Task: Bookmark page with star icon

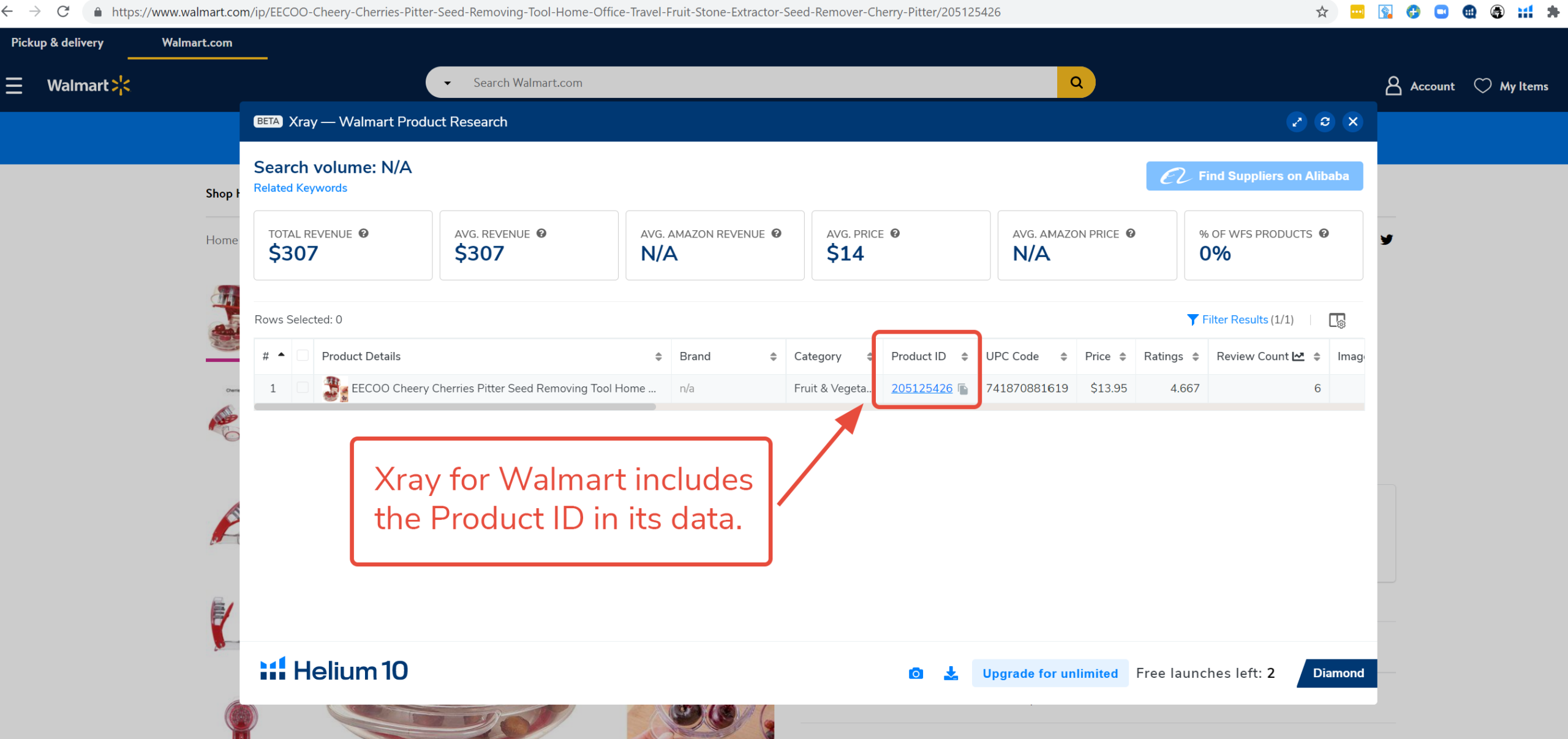Action: click(x=1322, y=12)
